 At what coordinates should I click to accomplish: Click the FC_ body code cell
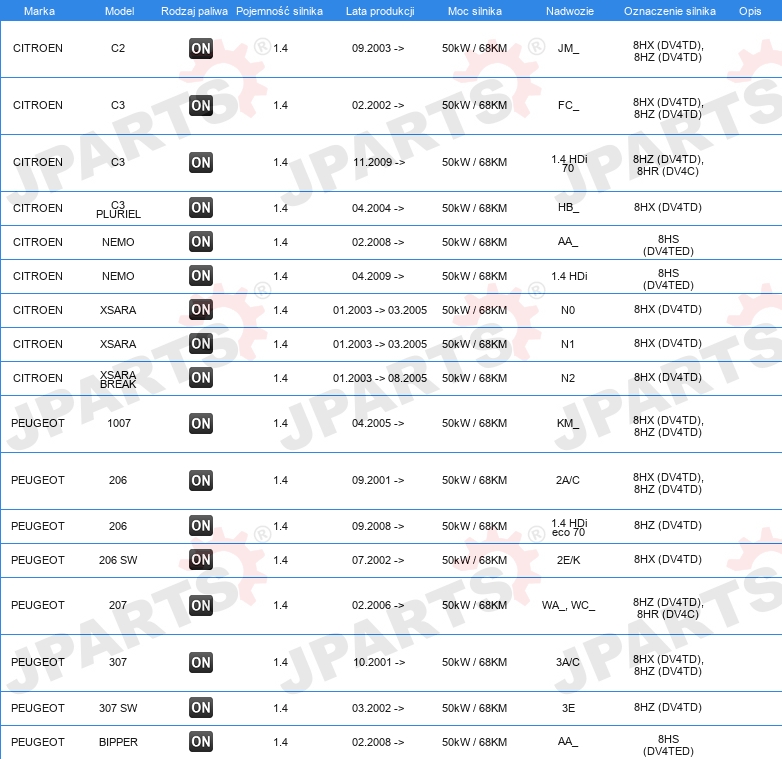point(569,105)
